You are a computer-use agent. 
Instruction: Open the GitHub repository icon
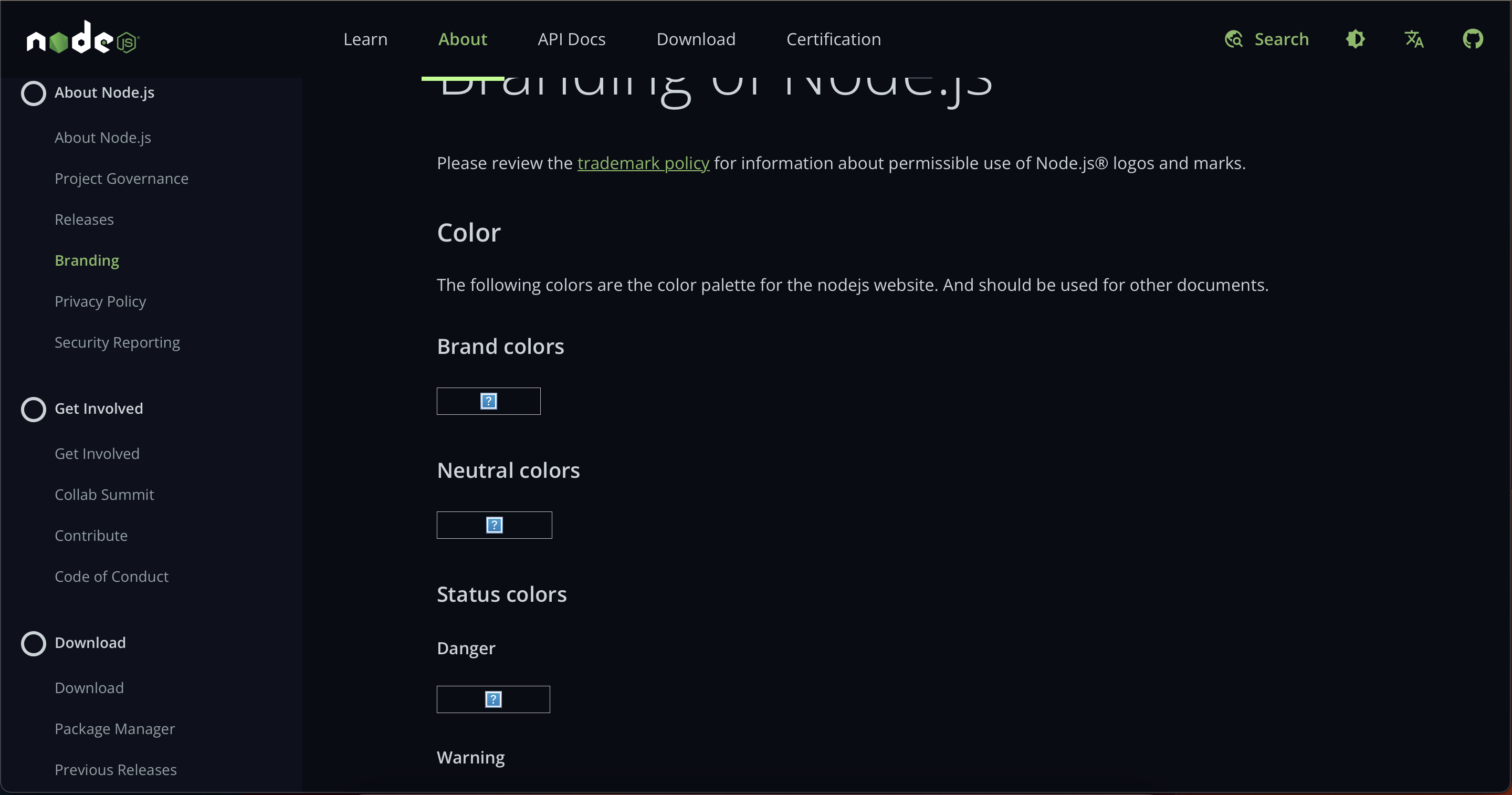(1472, 39)
